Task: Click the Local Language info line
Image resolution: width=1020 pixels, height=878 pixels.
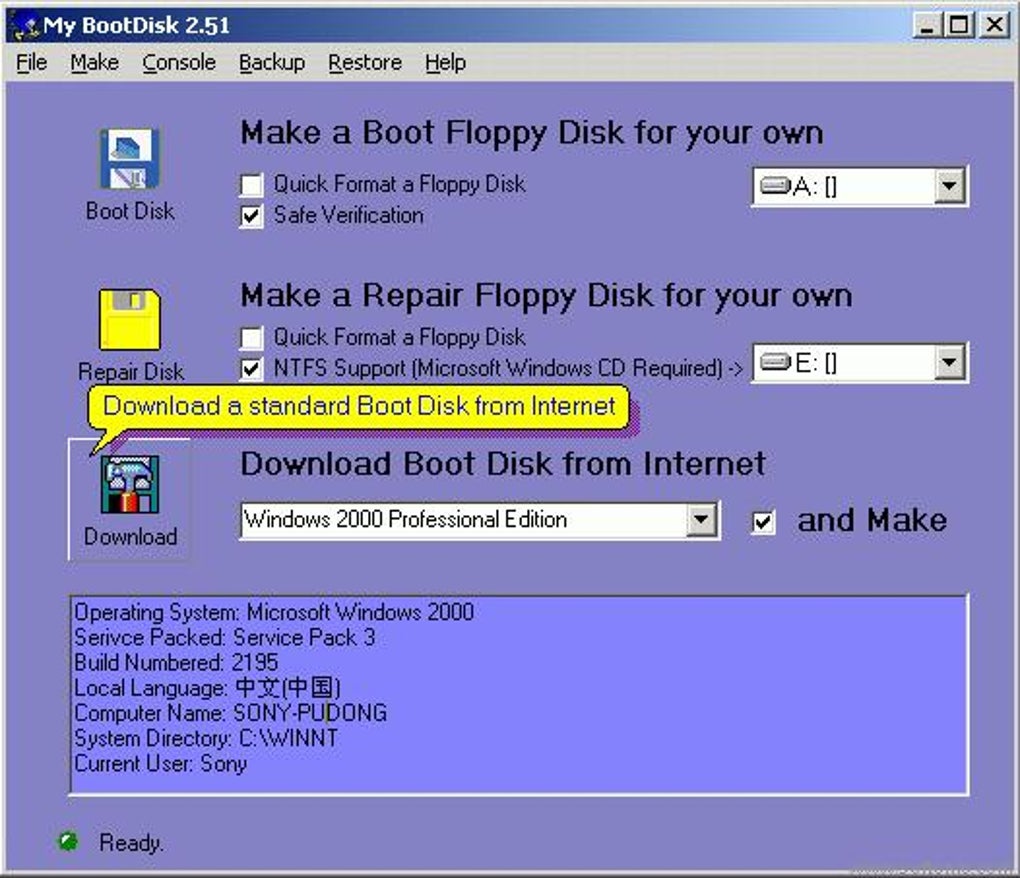Action: point(207,687)
